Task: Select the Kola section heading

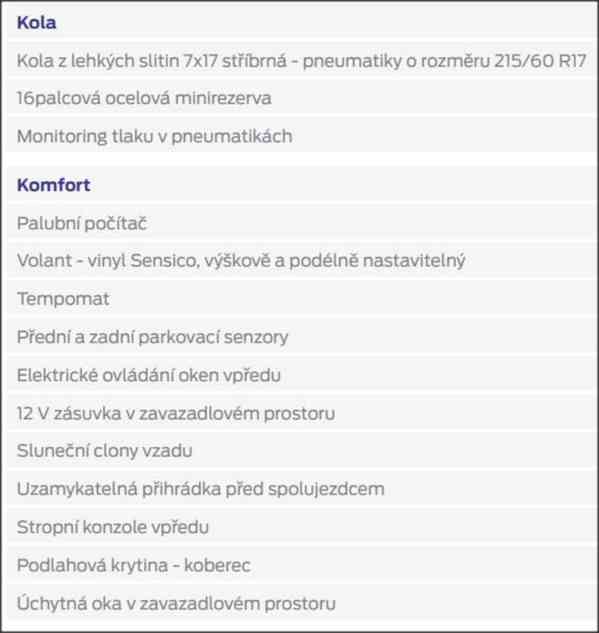Action: coord(36,23)
